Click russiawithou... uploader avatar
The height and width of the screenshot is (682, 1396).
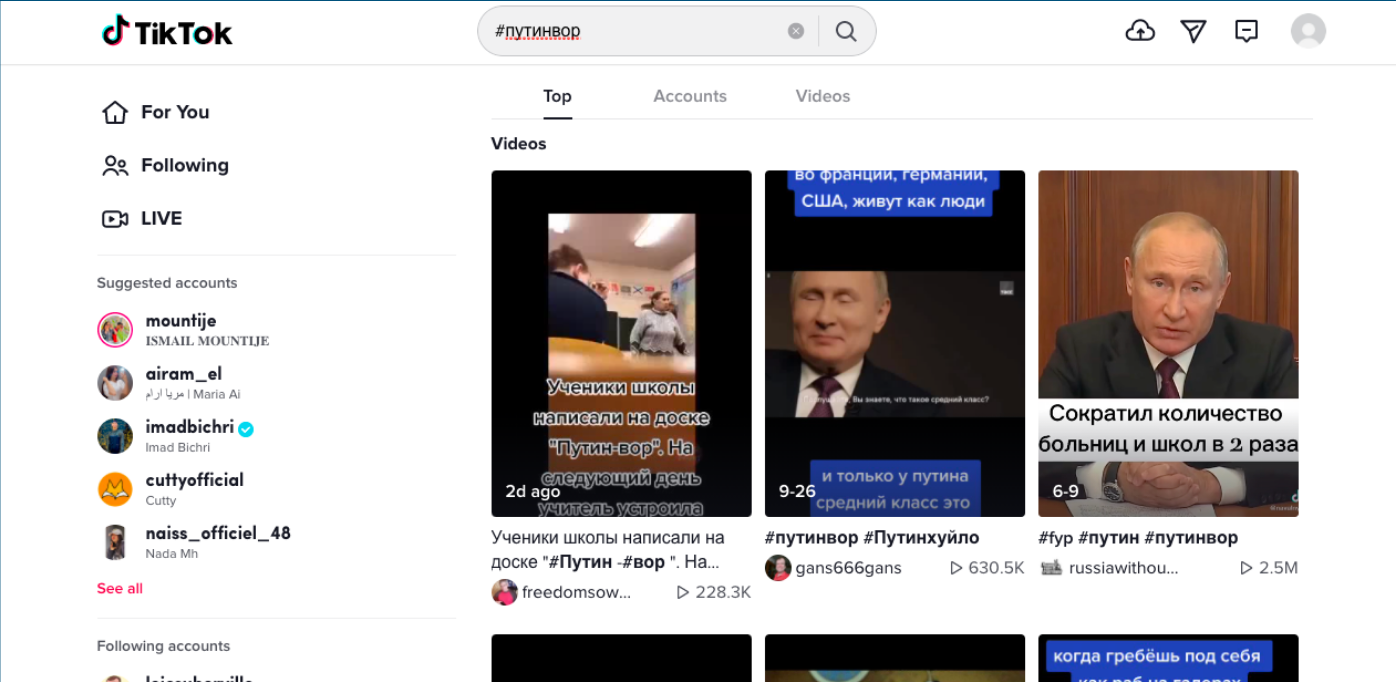click(1051, 568)
